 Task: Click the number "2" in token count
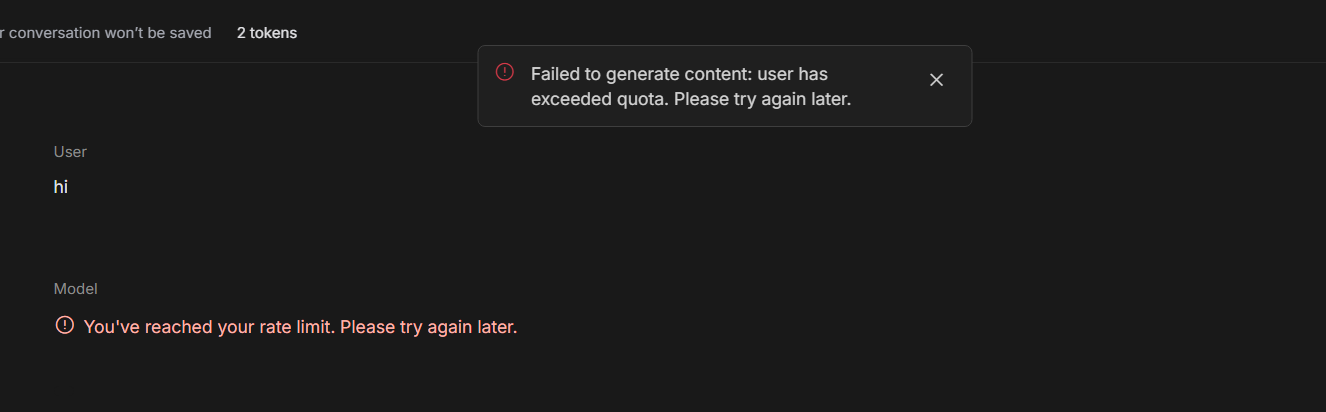(x=241, y=33)
